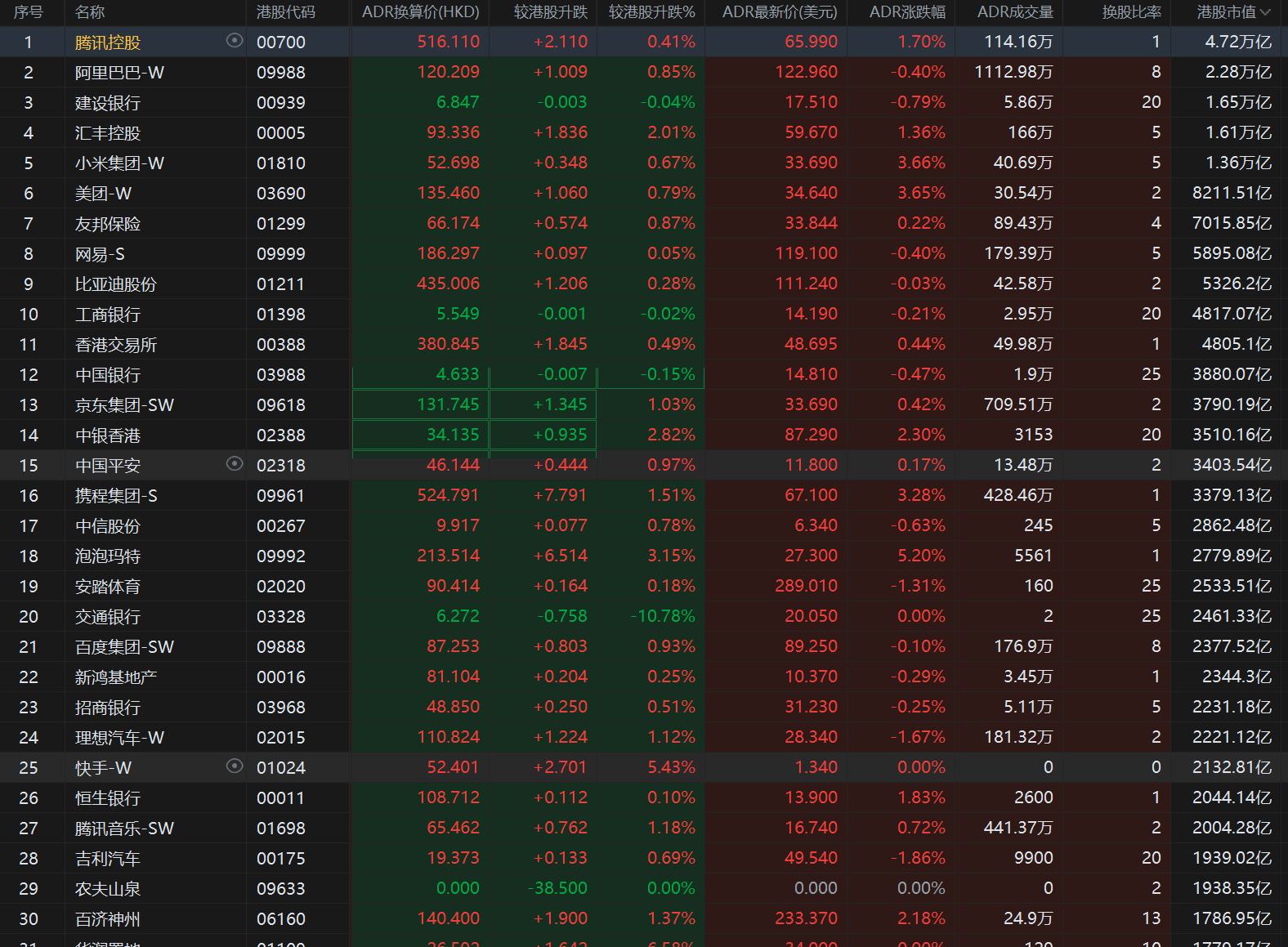The height and width of the screenshot is (947, 1288).
Task: Open 恒生银行 stock entry
Action: coord(108,797)
